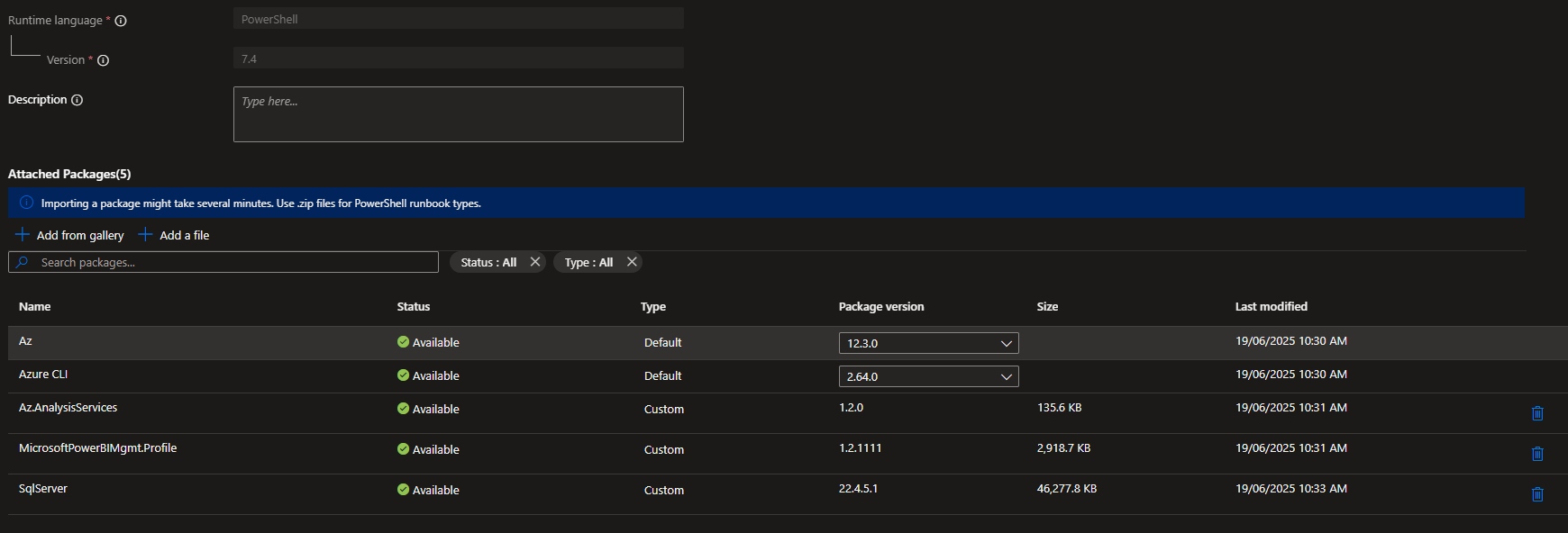Viewport: 1568px width, 533px height.
Task: Delete the SqlServer package via trash icon
Action: 1537,494
